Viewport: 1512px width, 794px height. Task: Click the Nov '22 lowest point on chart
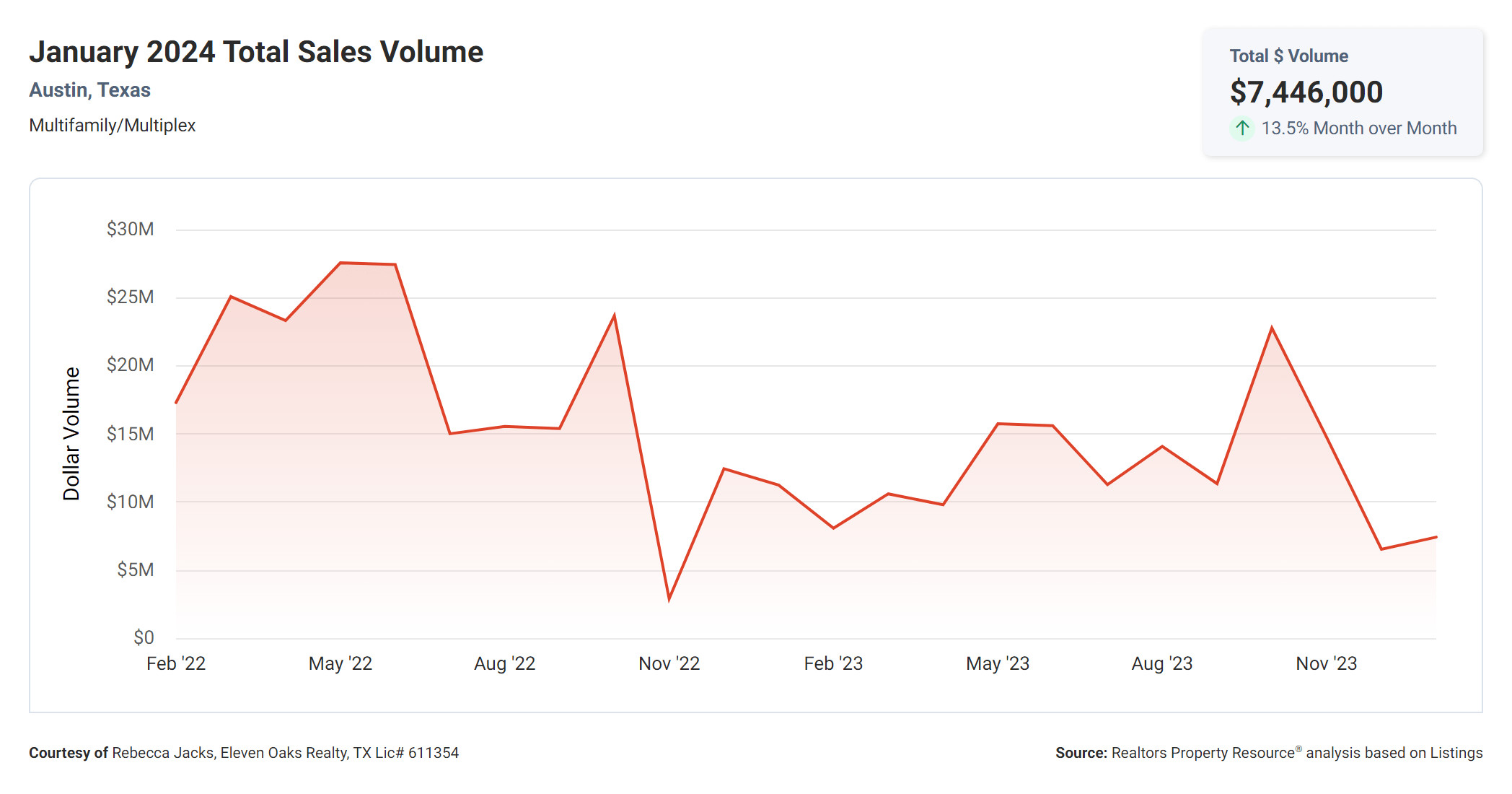pos(669,598)
